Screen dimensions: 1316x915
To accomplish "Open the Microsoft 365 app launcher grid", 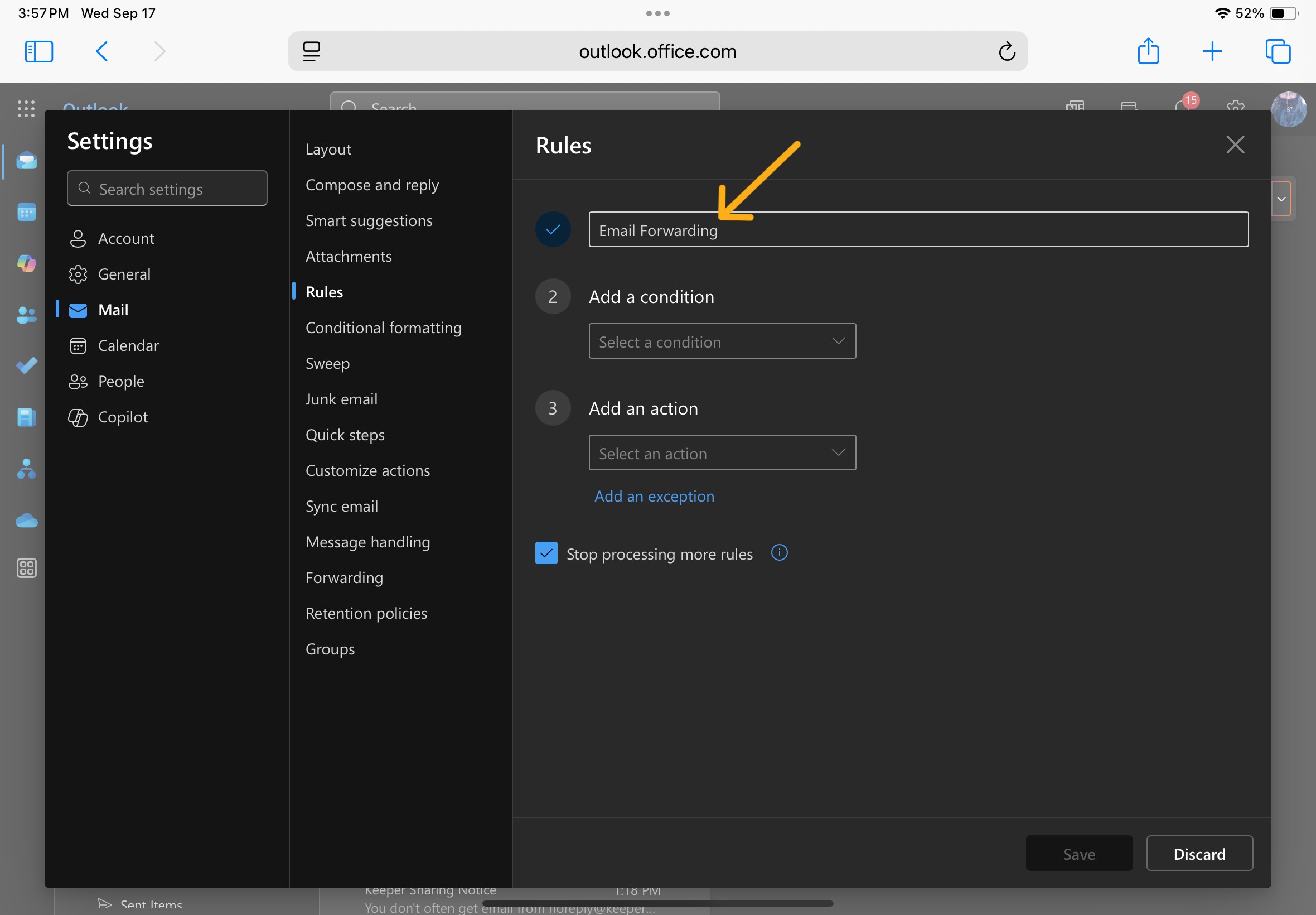I will 26,109.
